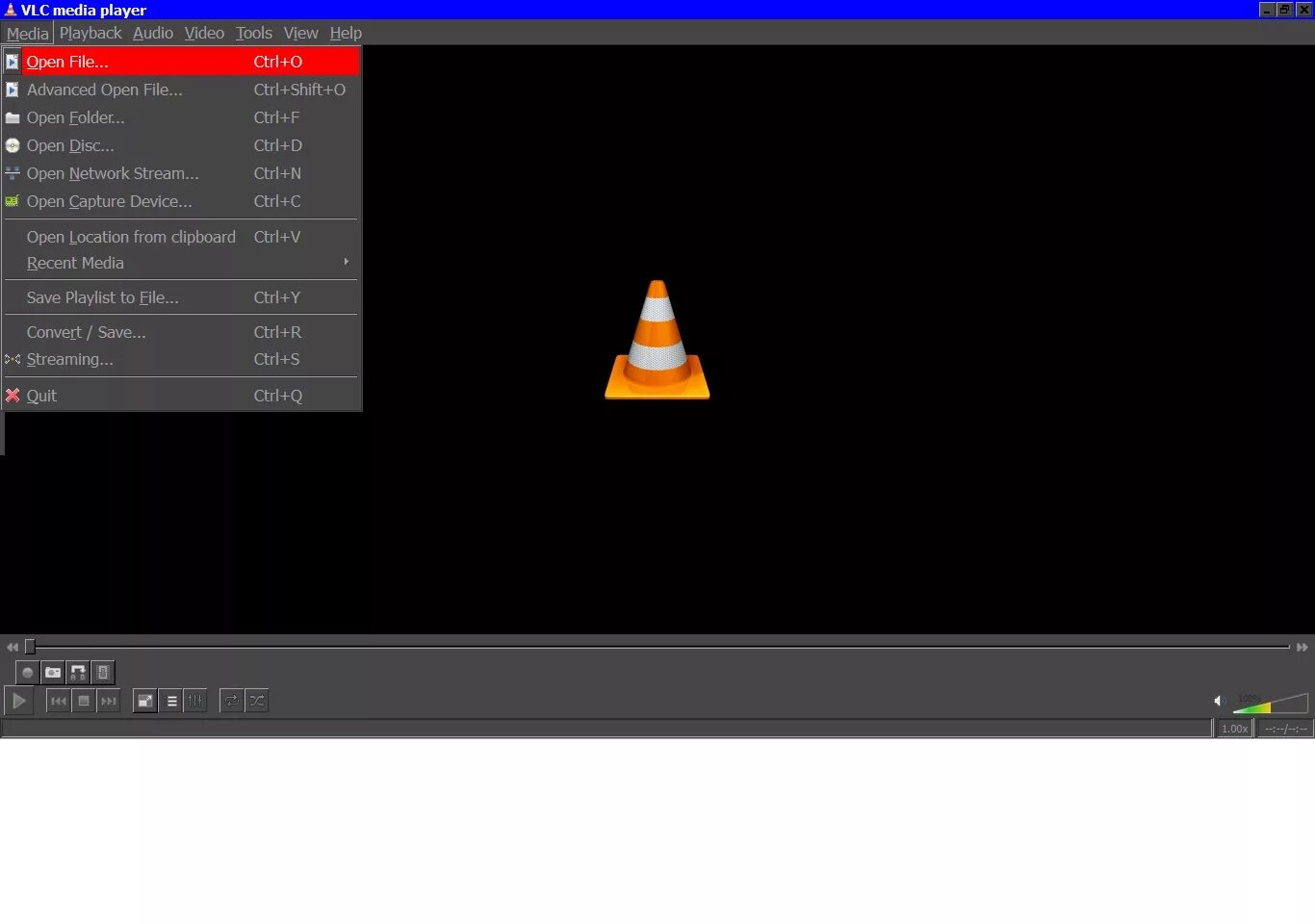This screenshot has height=924, width=1315.
Task: Close the VLC media player window
Action: coord(1303,10)
